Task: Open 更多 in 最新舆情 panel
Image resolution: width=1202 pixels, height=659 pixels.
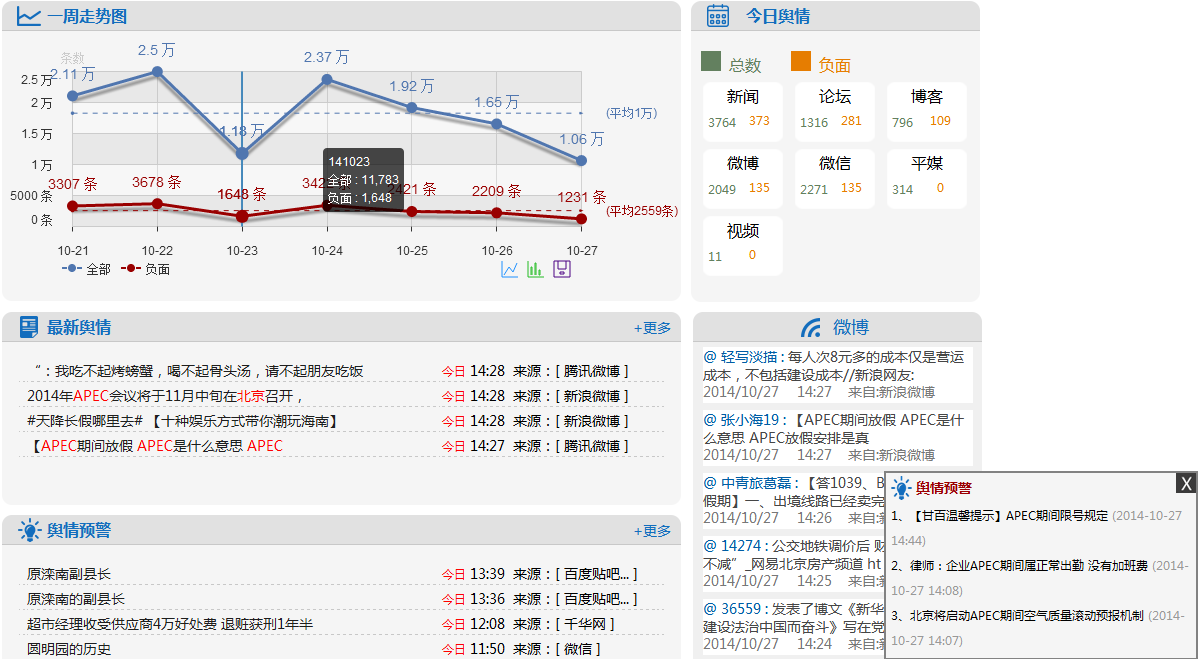Action: tap(652, 328)
